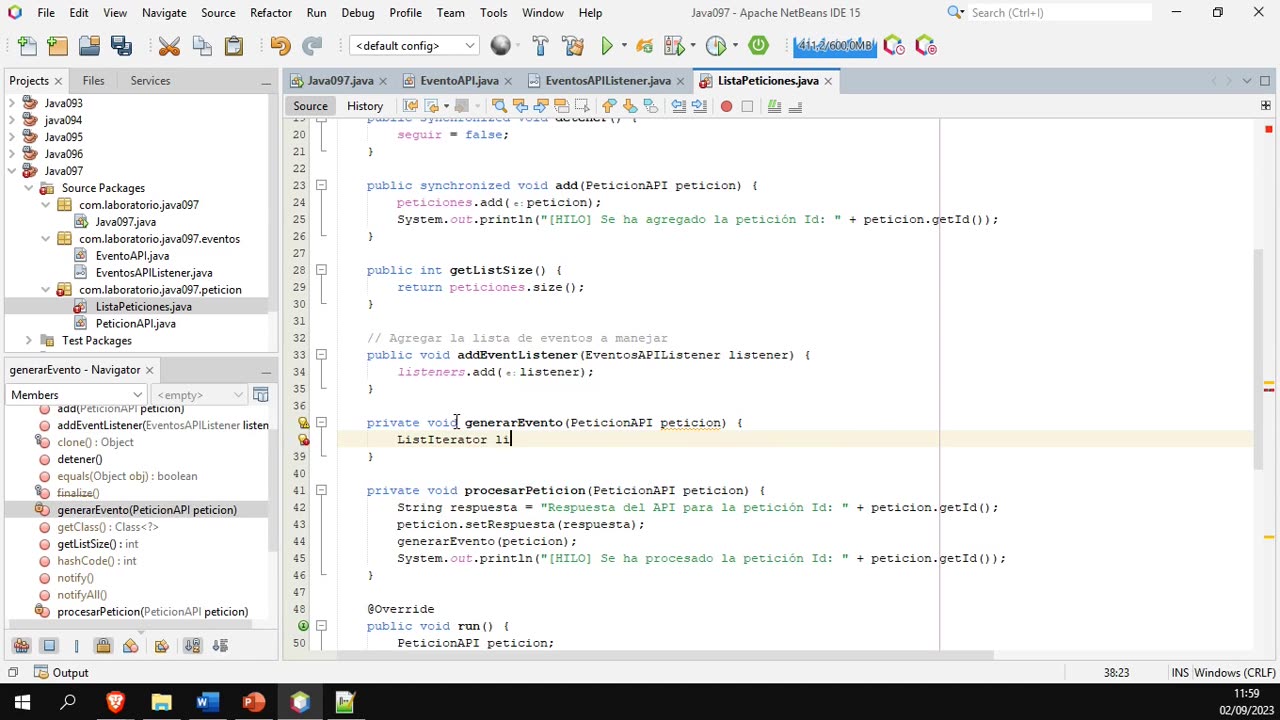Collapse code fold at generarEvento method
The width and height of the screenshot is (1280, 720).
pyautogui.click(x=321, y=423)
